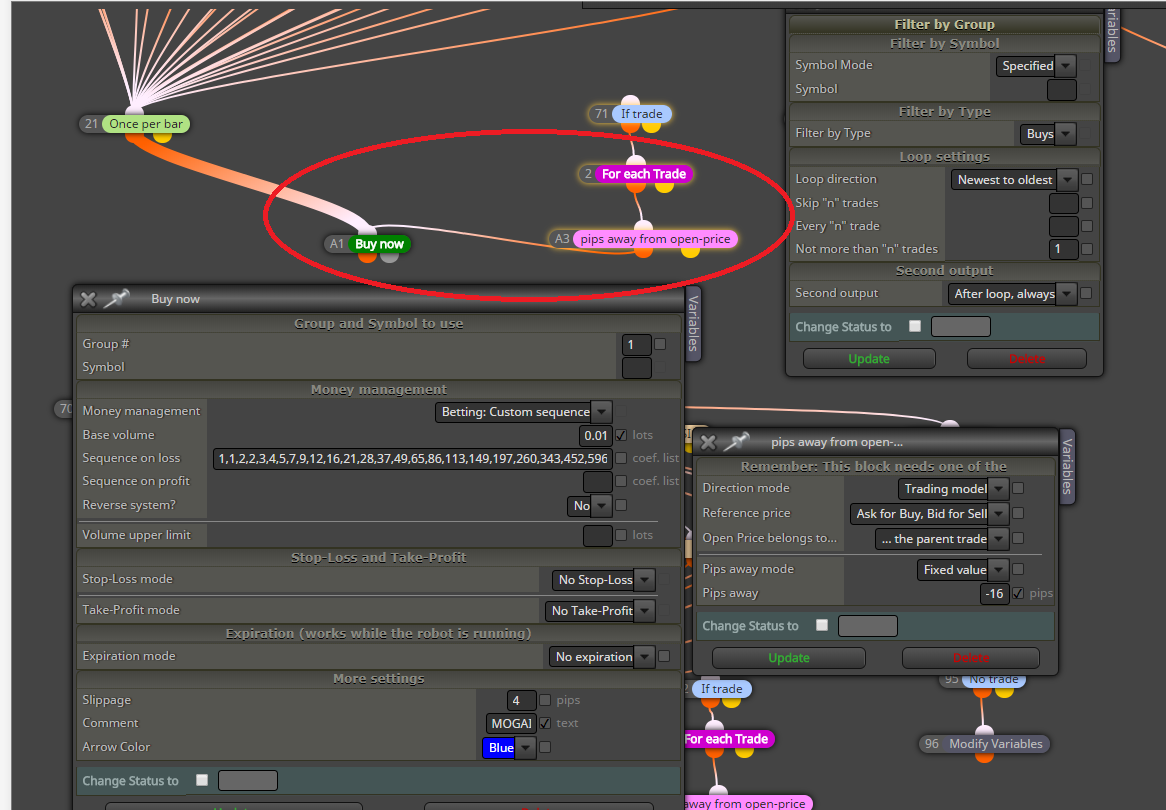Click Not more than n trades field

click(x=1063, y=249)
